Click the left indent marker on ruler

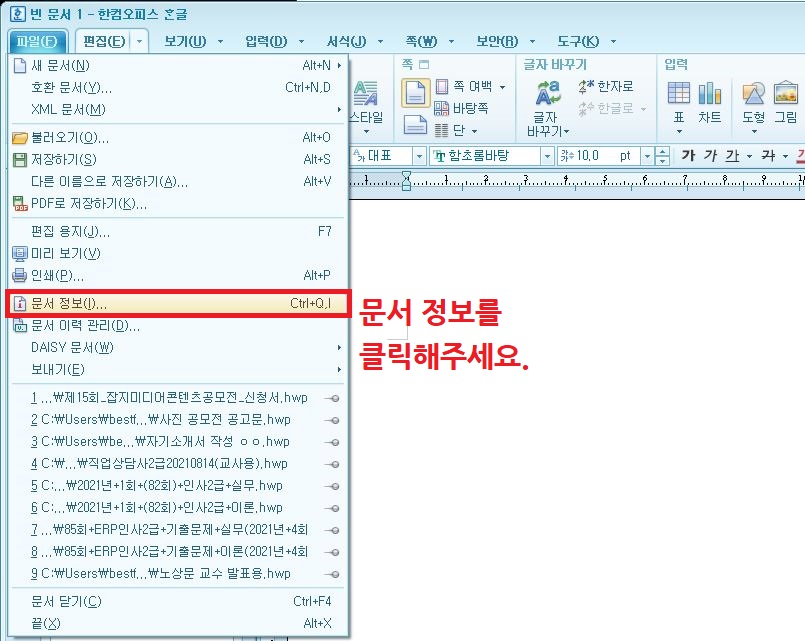[x=406, y=181]
